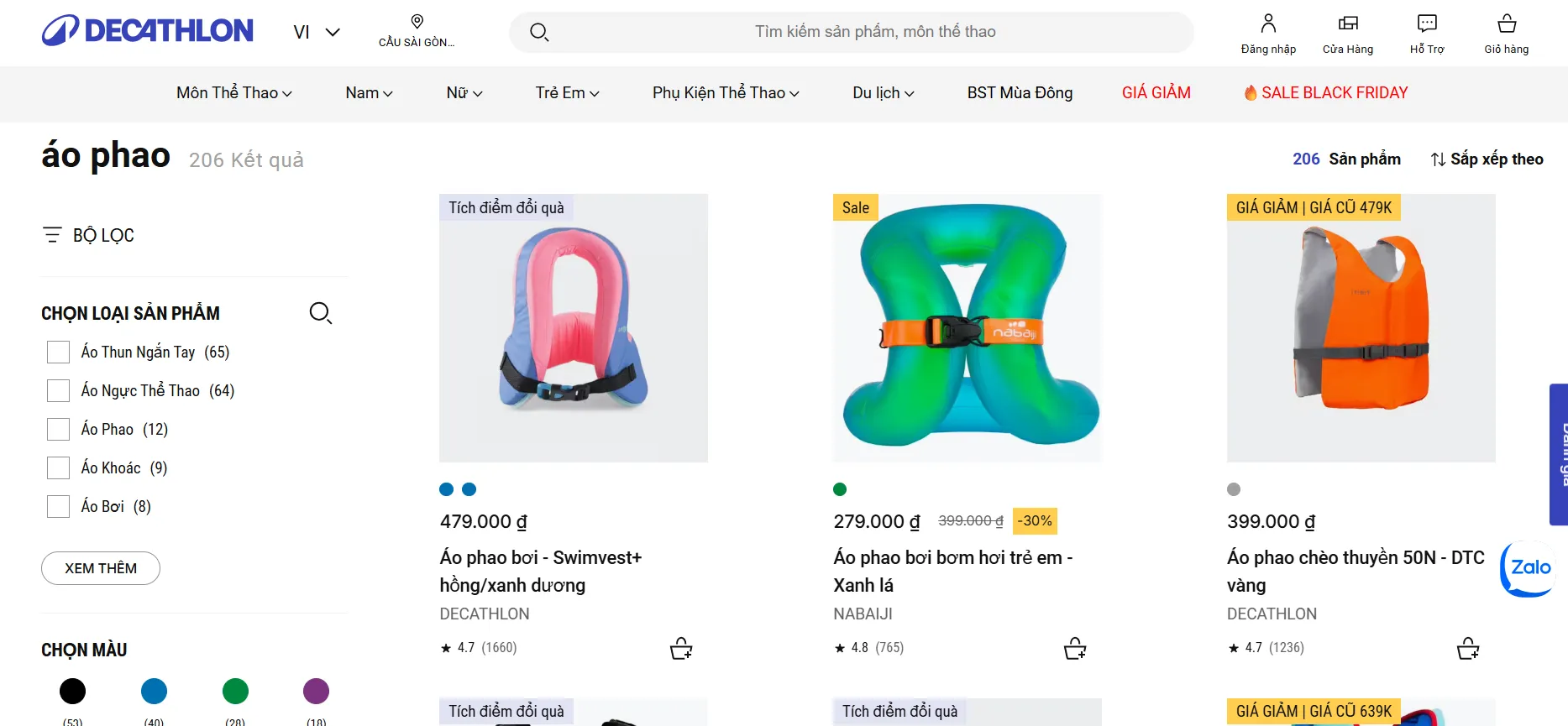Enable the Áo Thun Ngắn Tay filter
This screenshot has width=1568, height=726.
click(57, 352)
